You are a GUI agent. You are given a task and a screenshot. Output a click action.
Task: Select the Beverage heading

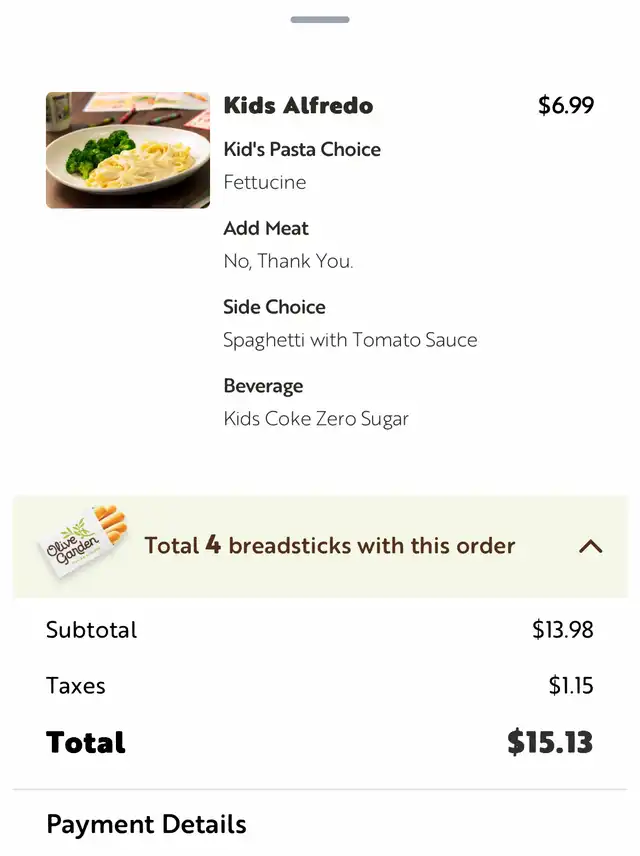point(263,386)
